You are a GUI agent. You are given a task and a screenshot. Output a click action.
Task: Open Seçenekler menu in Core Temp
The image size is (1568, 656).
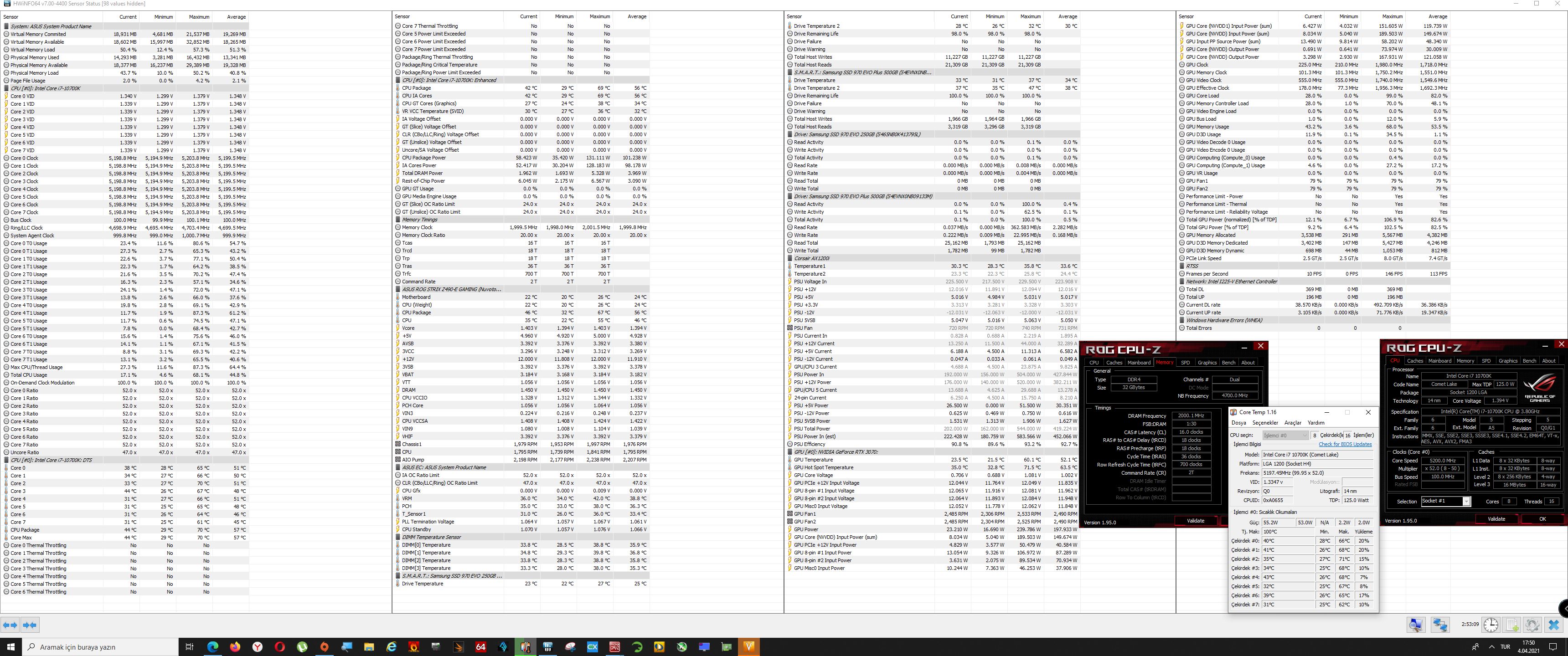1265,422
